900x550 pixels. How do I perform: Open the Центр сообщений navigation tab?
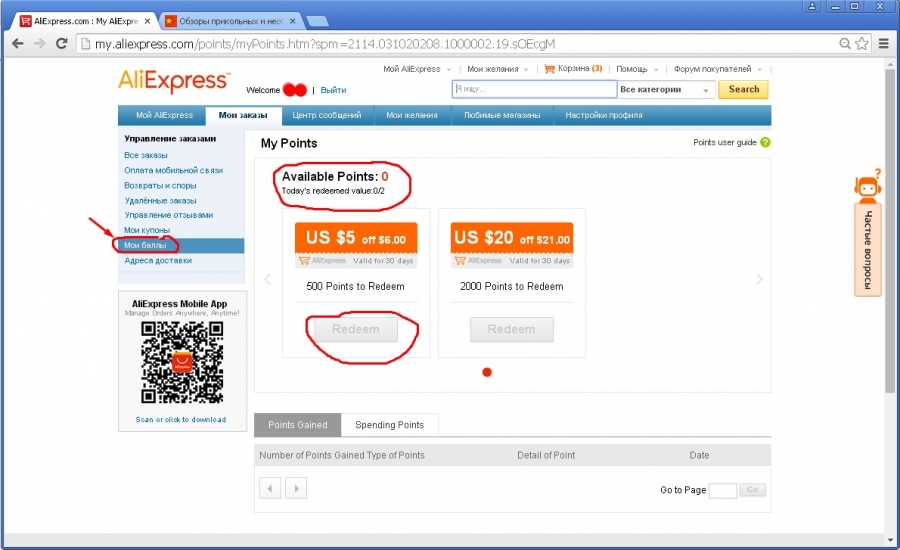326,115
